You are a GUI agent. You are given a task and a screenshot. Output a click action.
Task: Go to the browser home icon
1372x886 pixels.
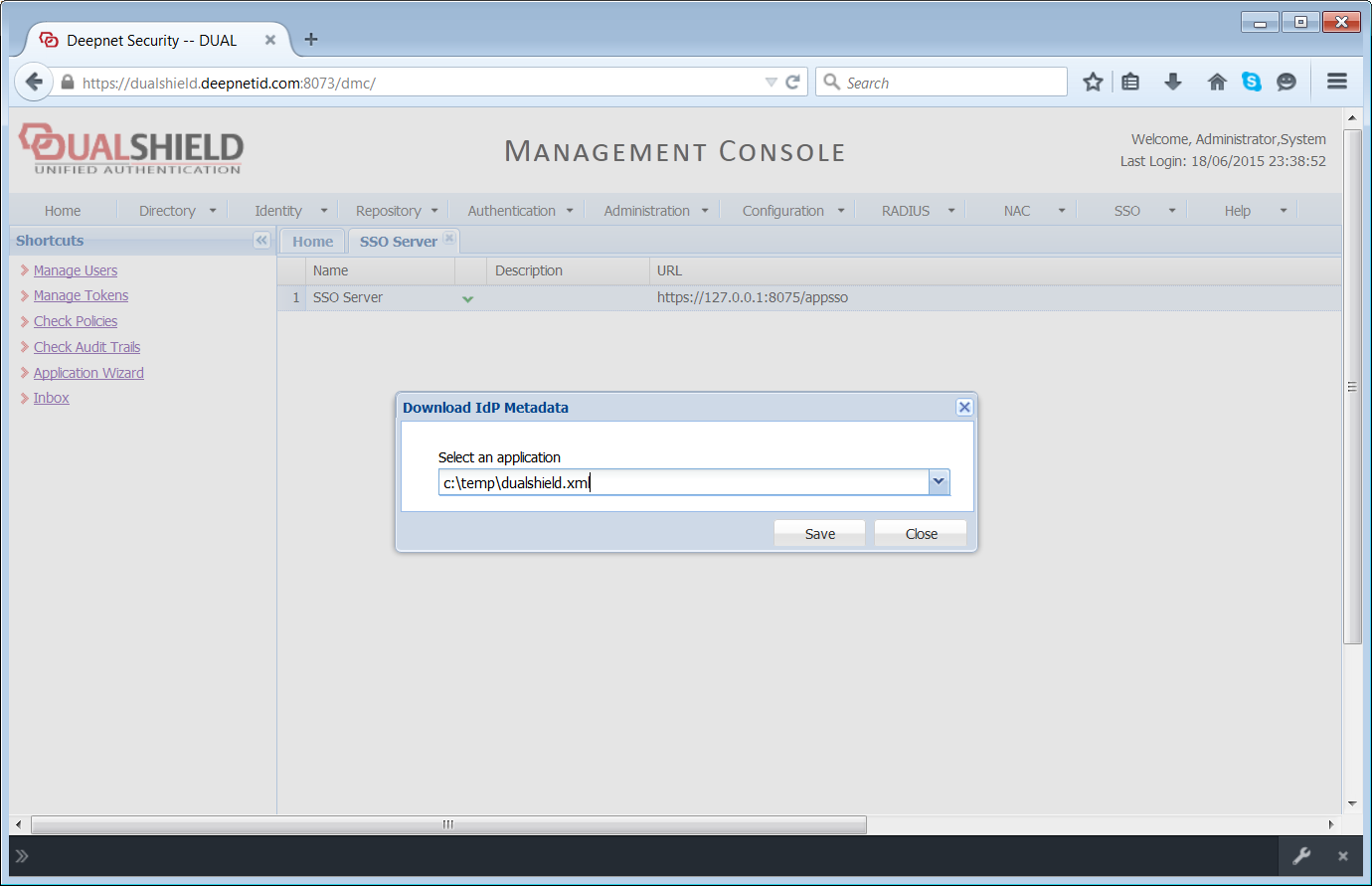point(1217,83)
